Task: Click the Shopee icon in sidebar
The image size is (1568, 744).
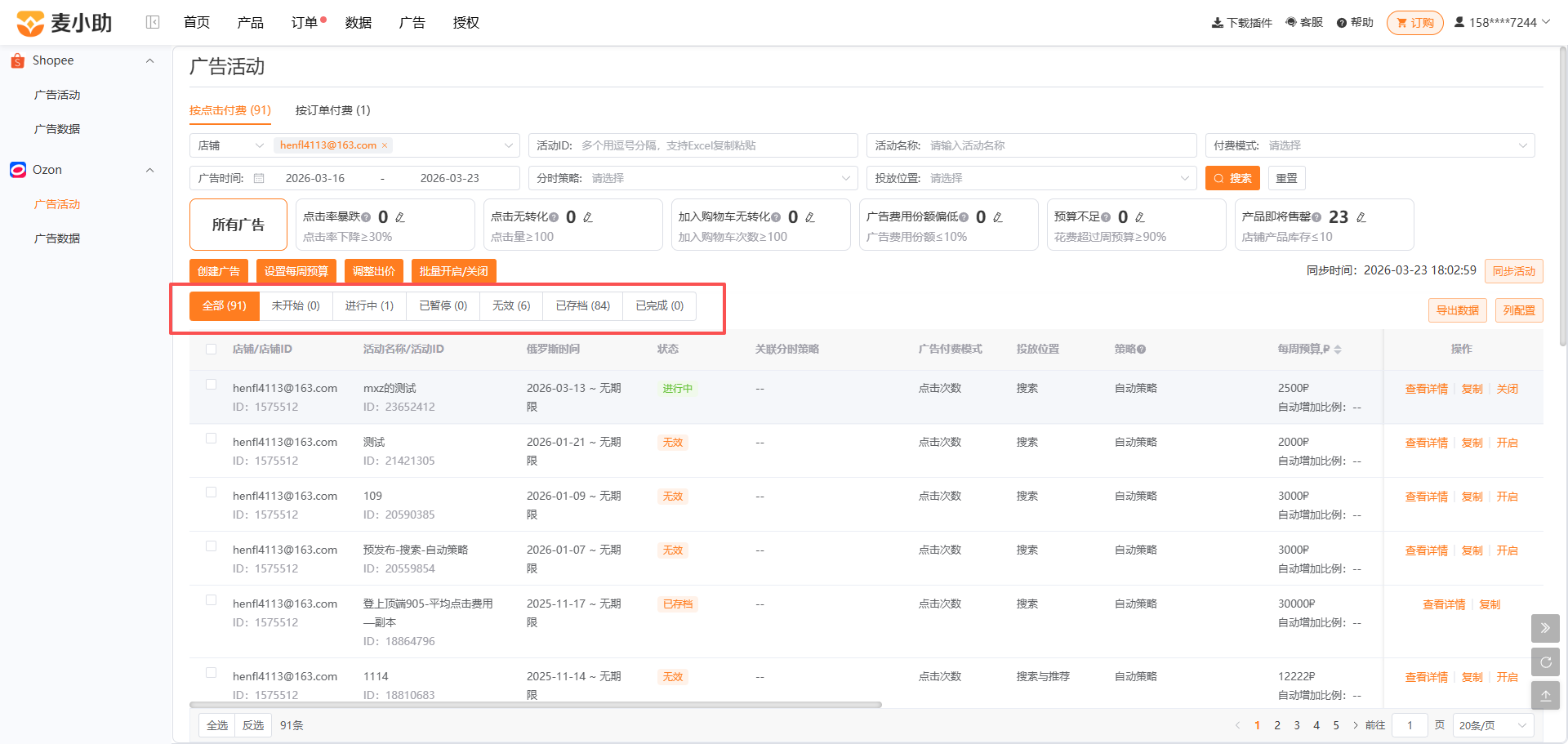Action: click(x=17, y=60)
